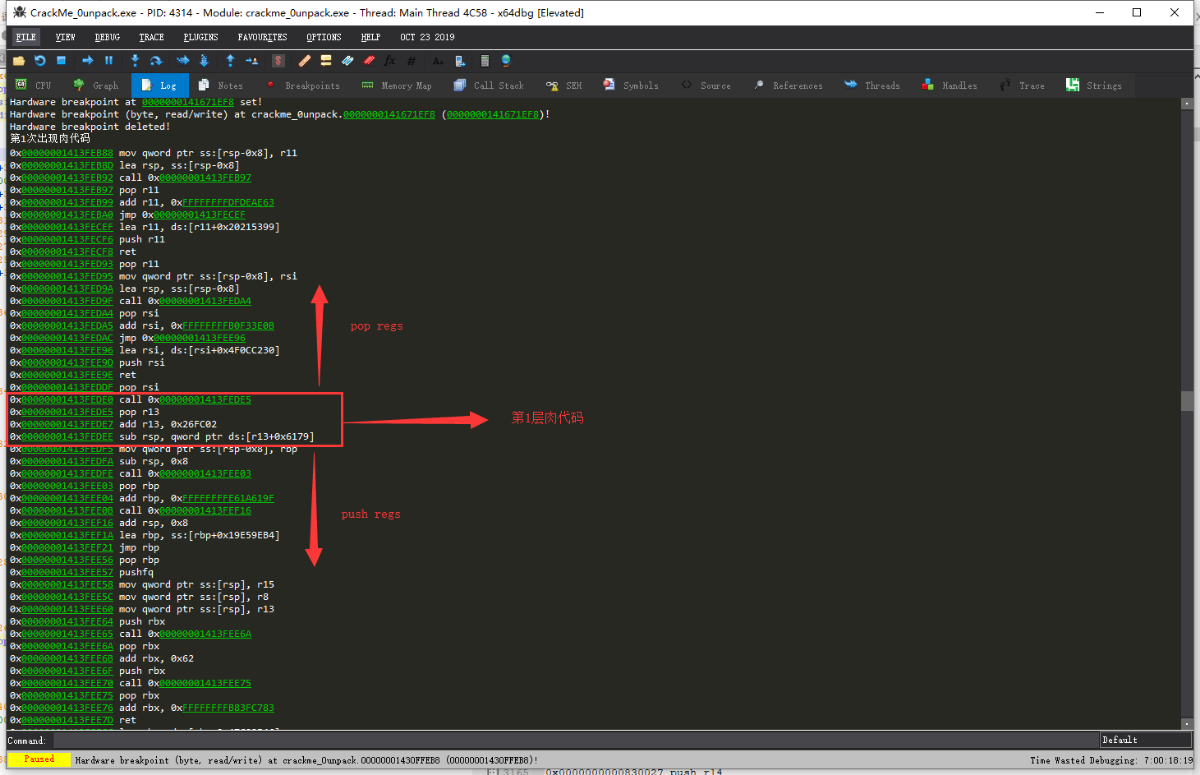Image resolution: width=1200 pixels, height=775 pixels.
Task: Switch to the References tab
Action: coord(788,85)
